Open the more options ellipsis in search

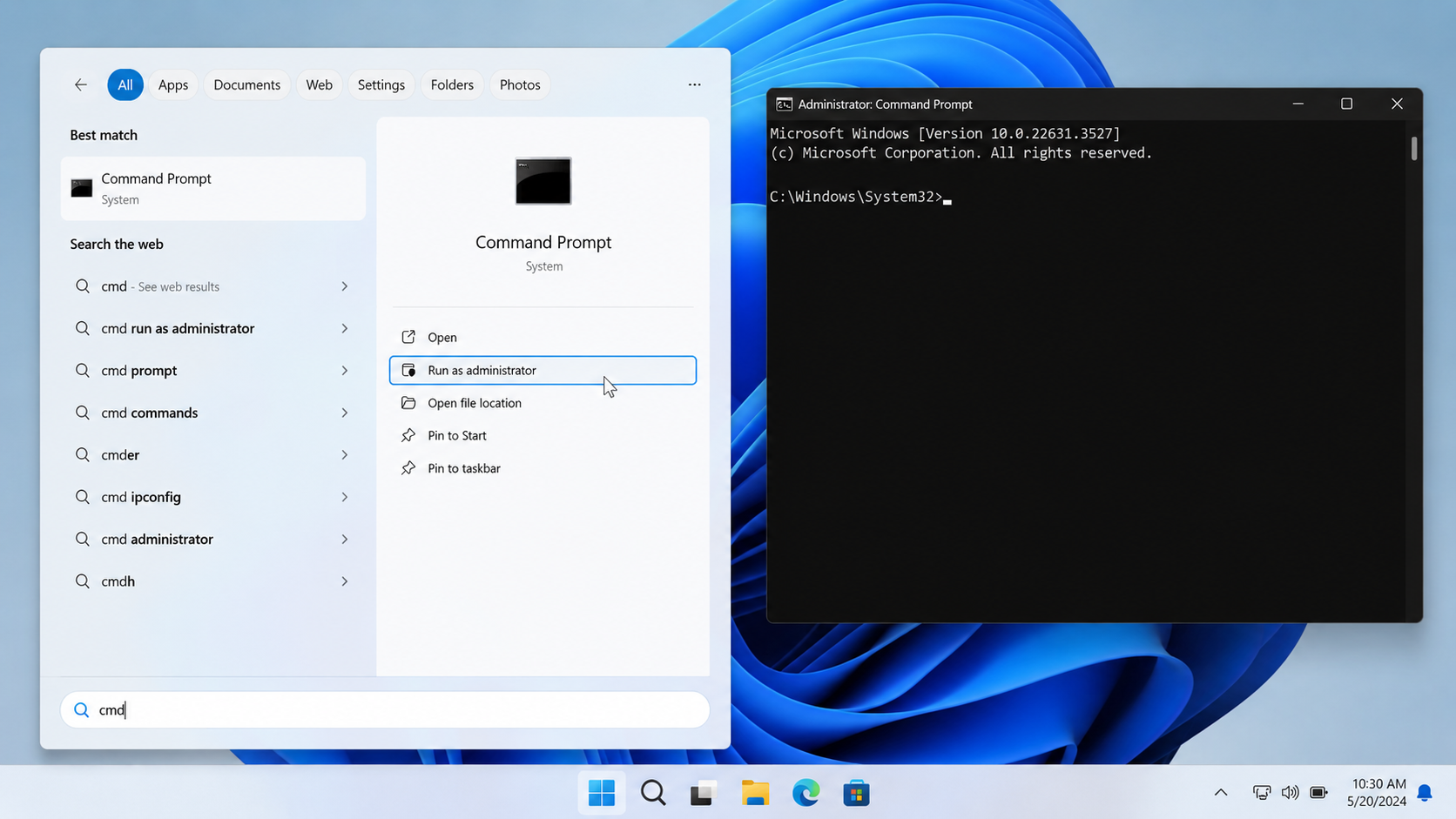coord(694,84)
